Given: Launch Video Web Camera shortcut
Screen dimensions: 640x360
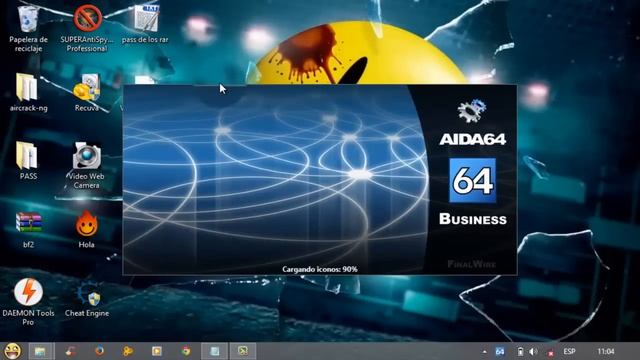Looking at the screenshot, I should [87, 165].
